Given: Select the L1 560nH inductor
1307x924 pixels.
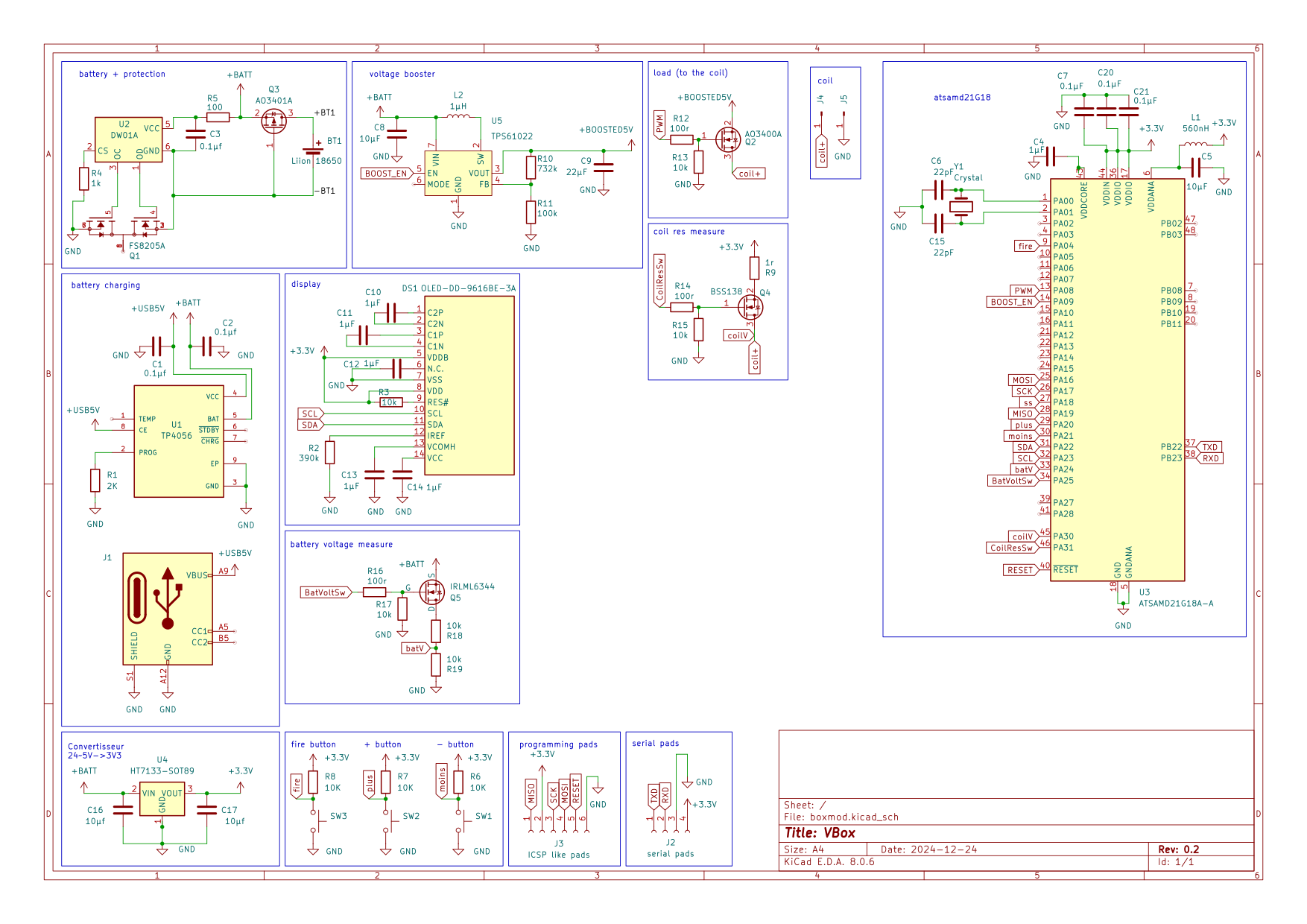Looking at the screenshot, I should (1196, 145).
